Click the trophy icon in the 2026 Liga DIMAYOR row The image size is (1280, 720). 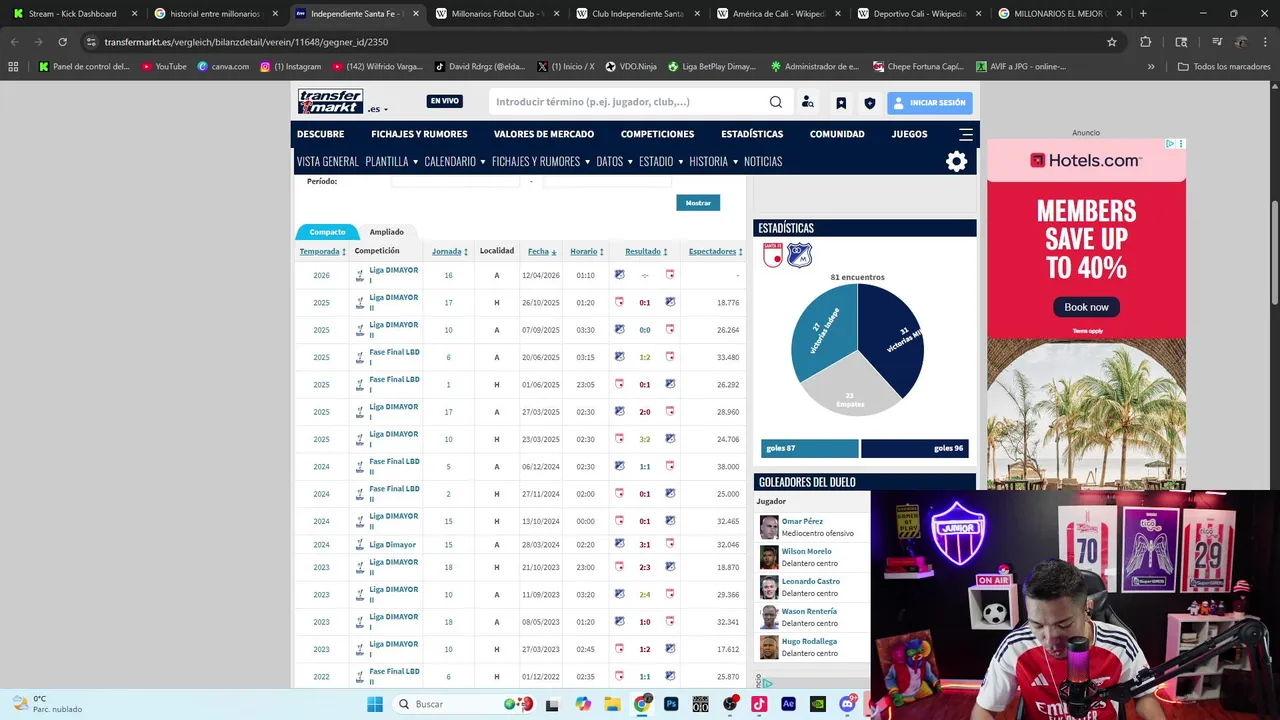click(x=360, y=275)
